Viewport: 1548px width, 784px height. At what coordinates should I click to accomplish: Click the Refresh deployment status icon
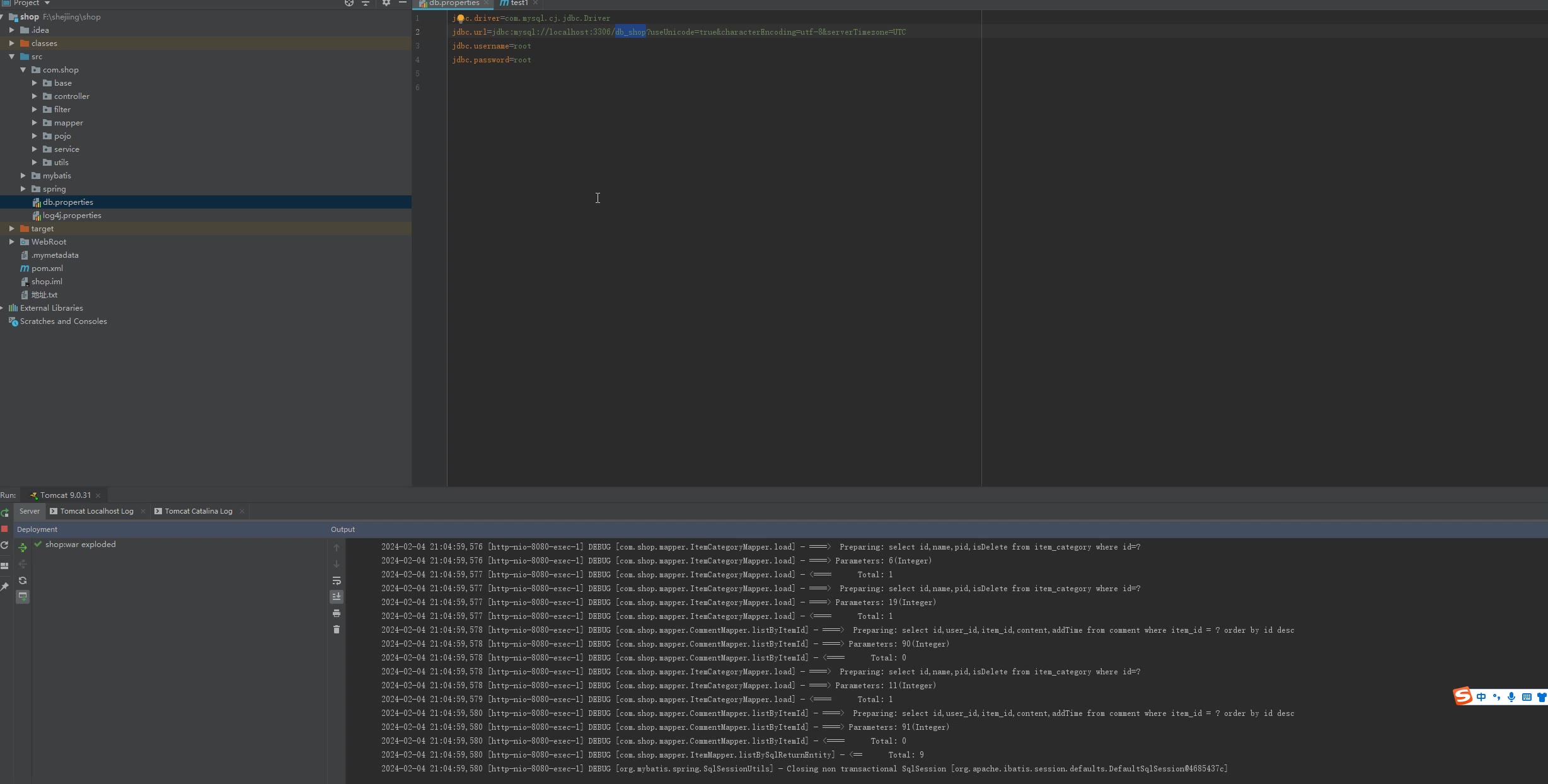coord(23,580)
